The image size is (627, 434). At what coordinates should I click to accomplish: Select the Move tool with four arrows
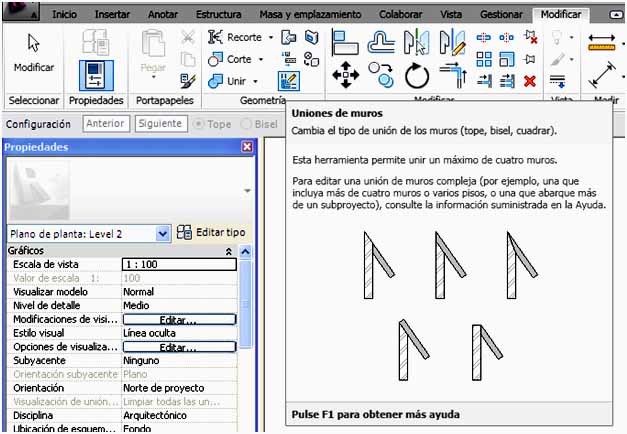(x=345, y=74)
